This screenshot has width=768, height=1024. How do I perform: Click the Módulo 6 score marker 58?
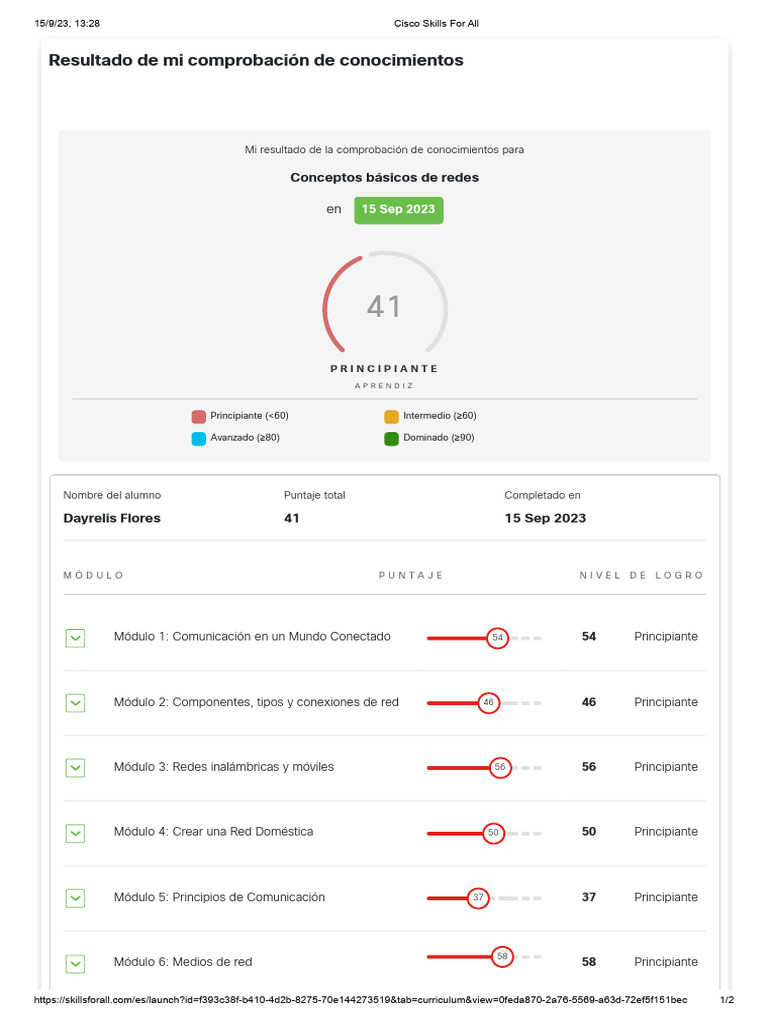pyautogui.click(x=502, y=957)
